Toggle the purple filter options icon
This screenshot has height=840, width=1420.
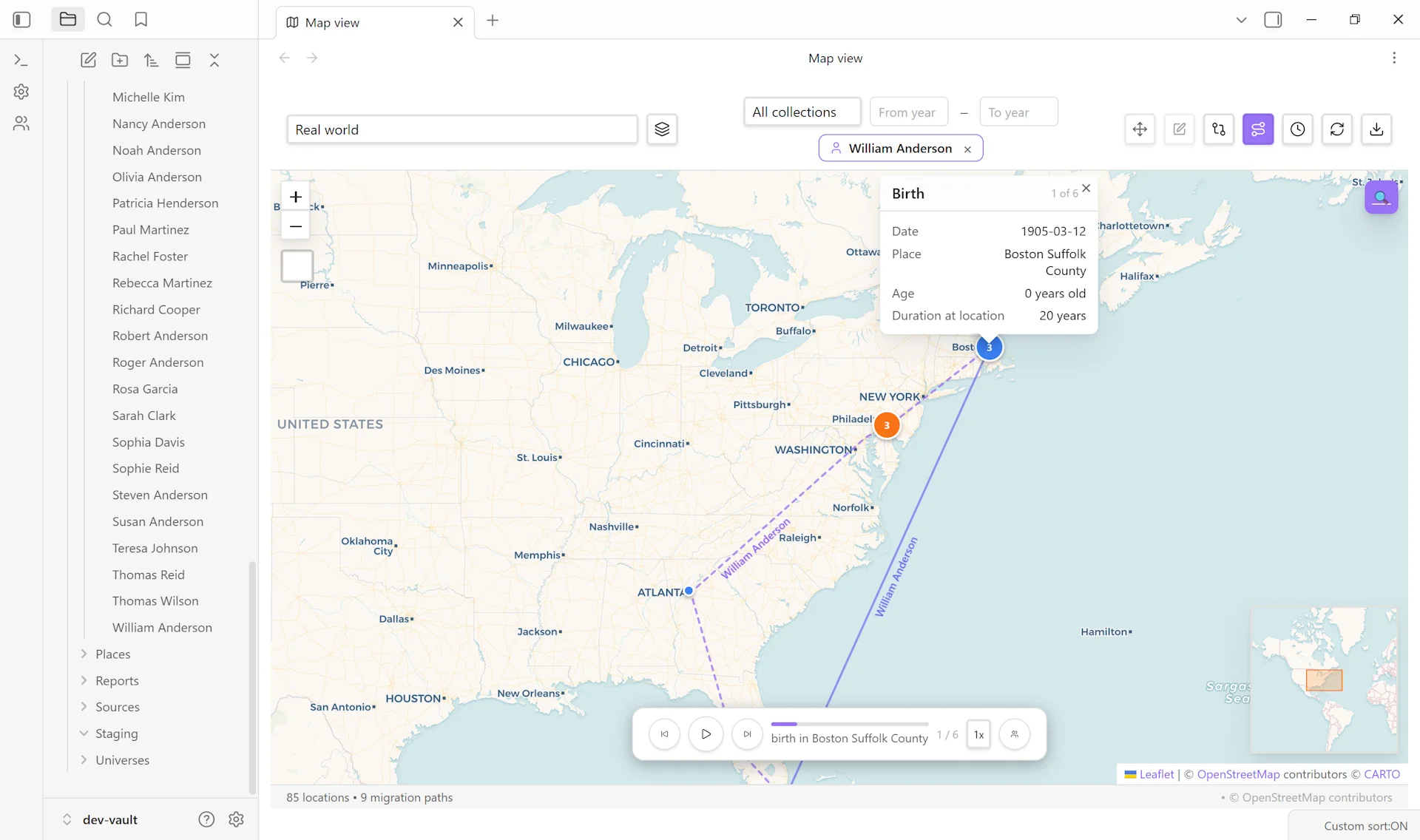point(1258,129)
